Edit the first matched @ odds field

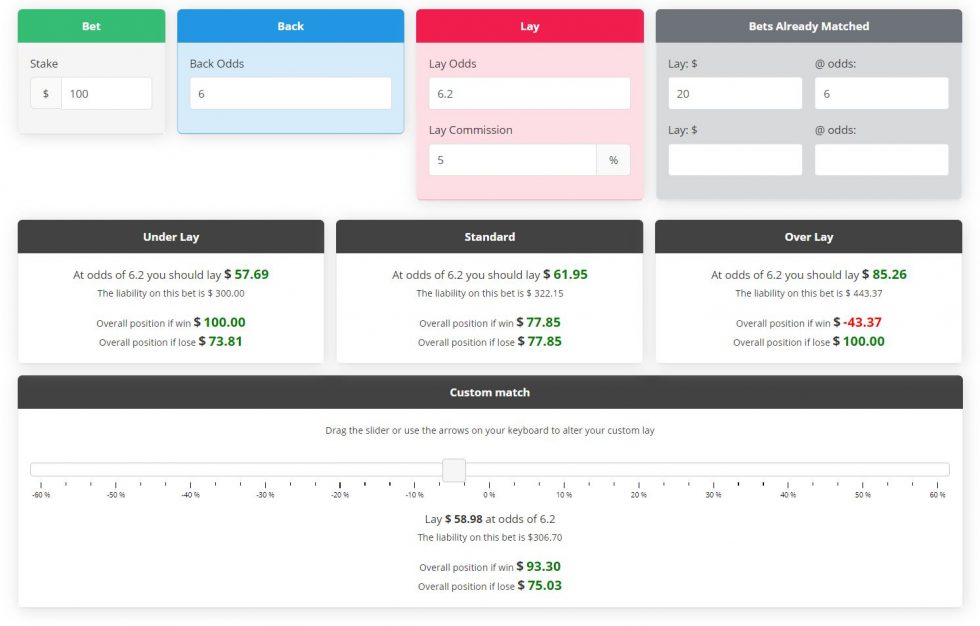[x=881, y=94]
